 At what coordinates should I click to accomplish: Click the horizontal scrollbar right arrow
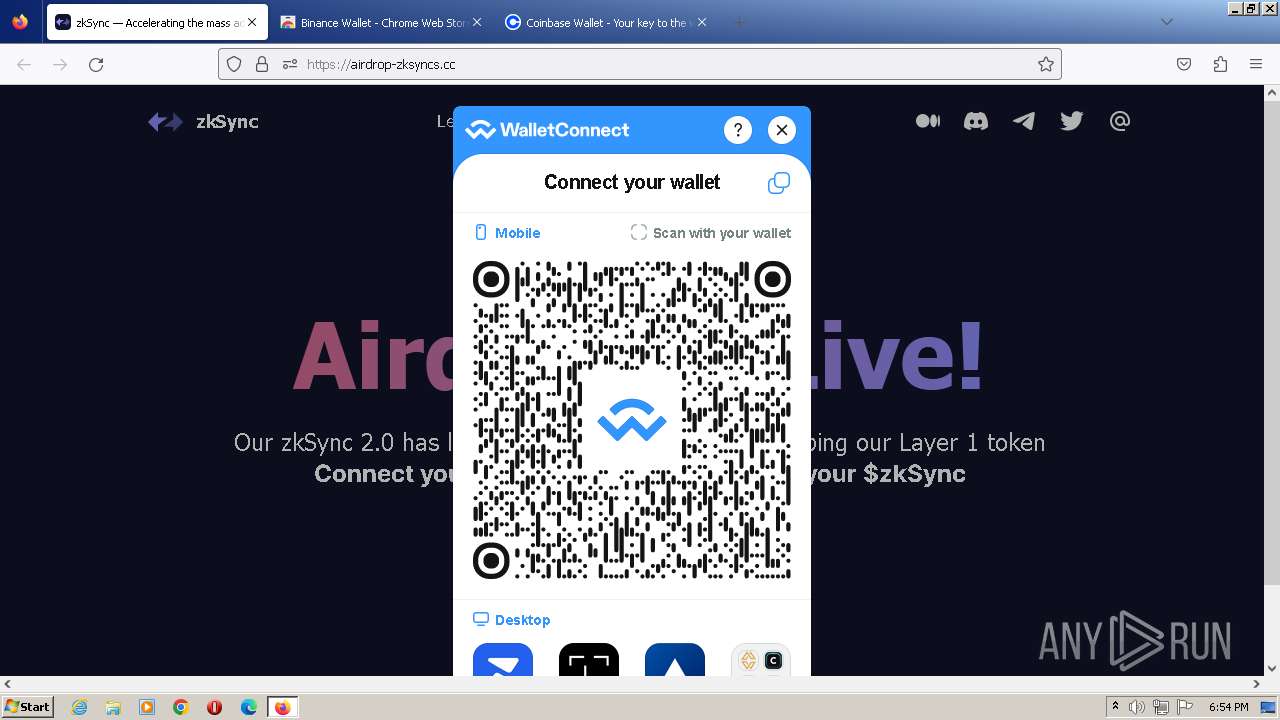click(1256, 684)
